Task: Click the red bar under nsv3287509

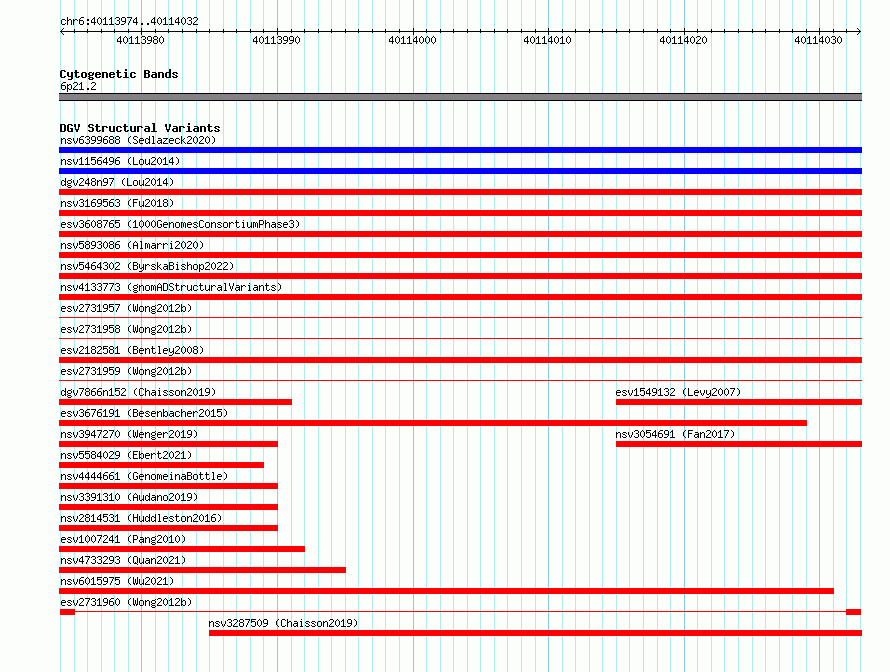Action: pyautogui.click(x=535, y=633)
